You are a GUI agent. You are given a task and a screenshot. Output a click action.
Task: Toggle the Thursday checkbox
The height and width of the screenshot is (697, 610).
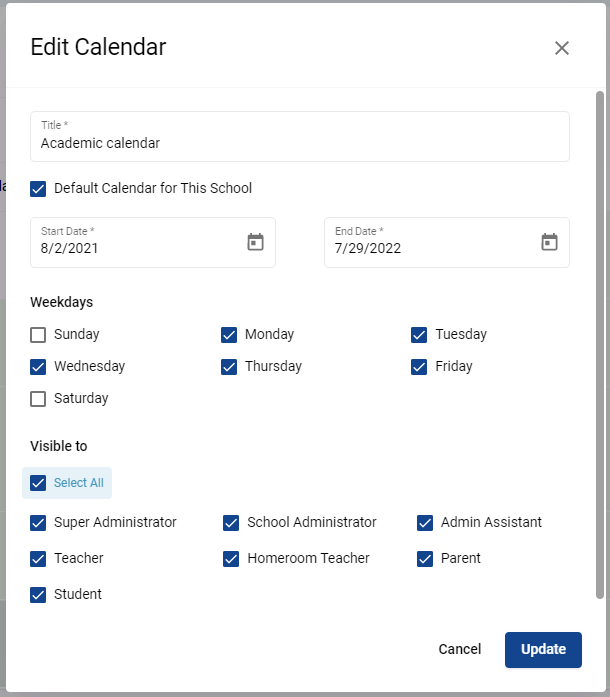229,367
